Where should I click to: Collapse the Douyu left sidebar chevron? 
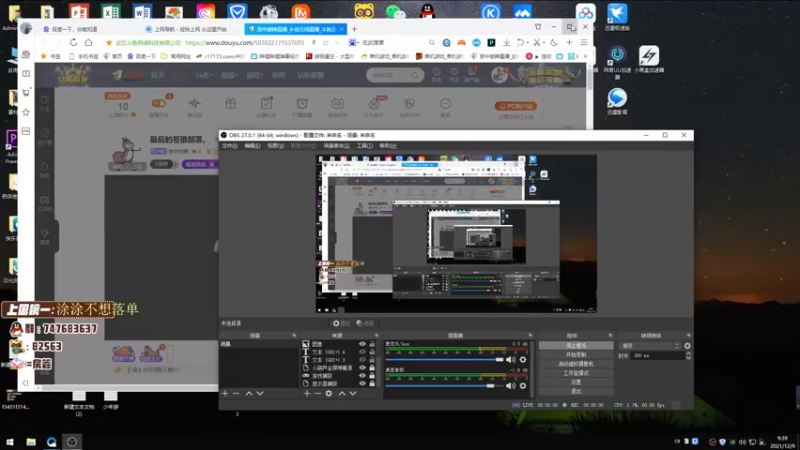point(26,383)
